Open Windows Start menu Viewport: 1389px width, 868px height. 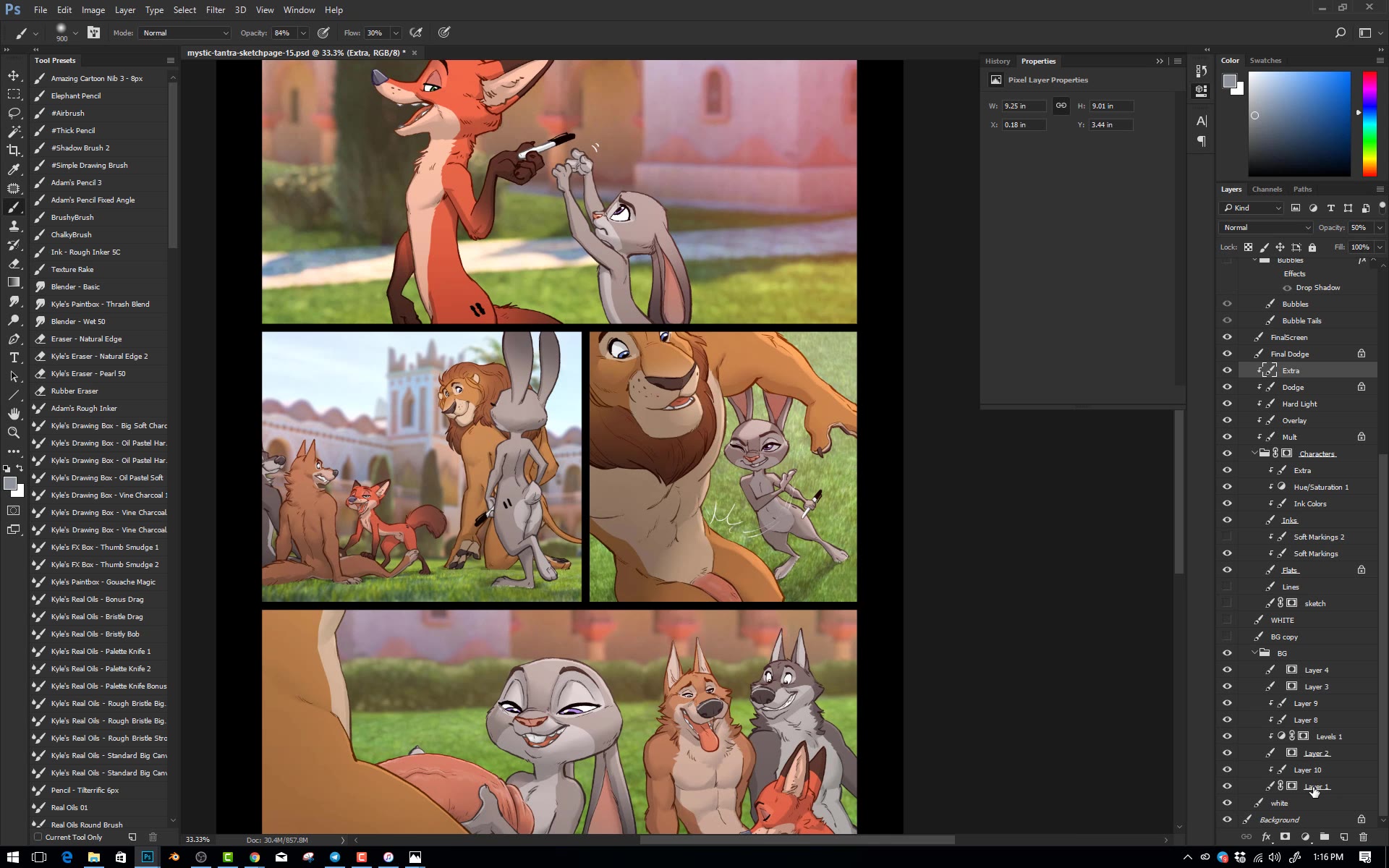[13, 857]
